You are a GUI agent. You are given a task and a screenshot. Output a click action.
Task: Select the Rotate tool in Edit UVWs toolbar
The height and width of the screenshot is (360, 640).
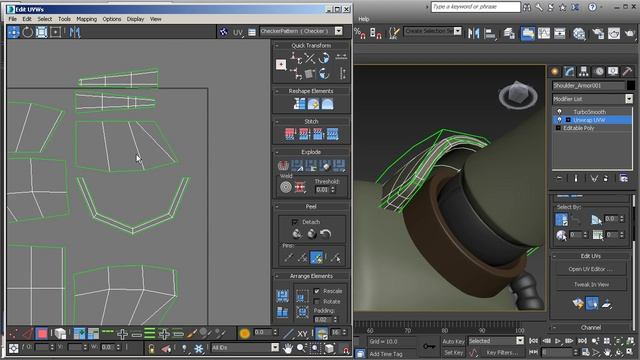(27, 32)
